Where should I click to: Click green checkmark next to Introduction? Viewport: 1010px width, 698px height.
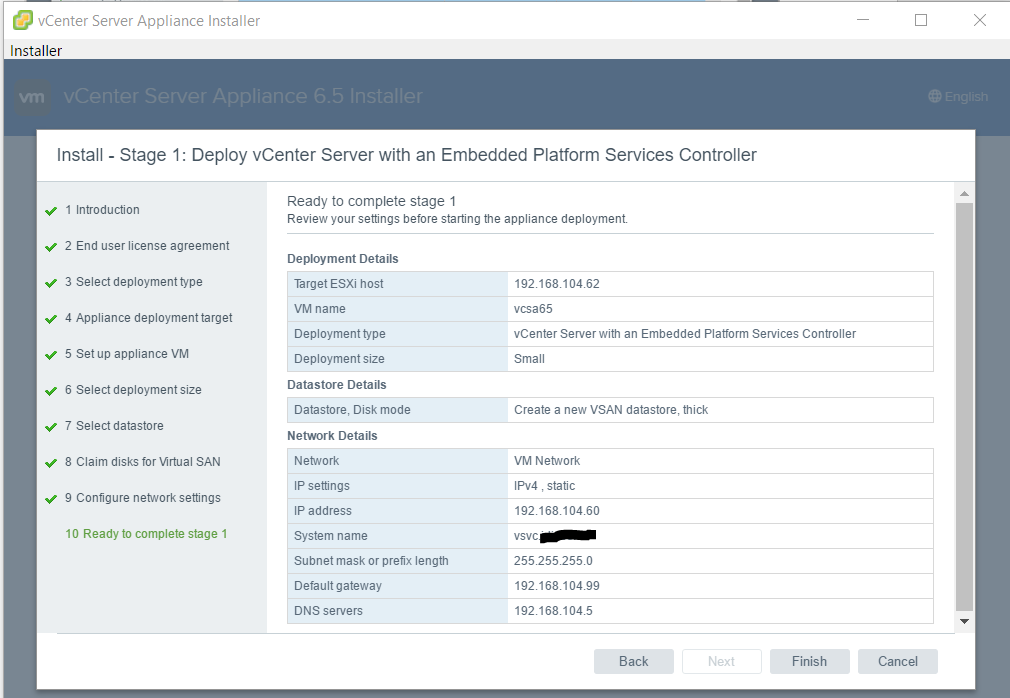tap(51, 211)
